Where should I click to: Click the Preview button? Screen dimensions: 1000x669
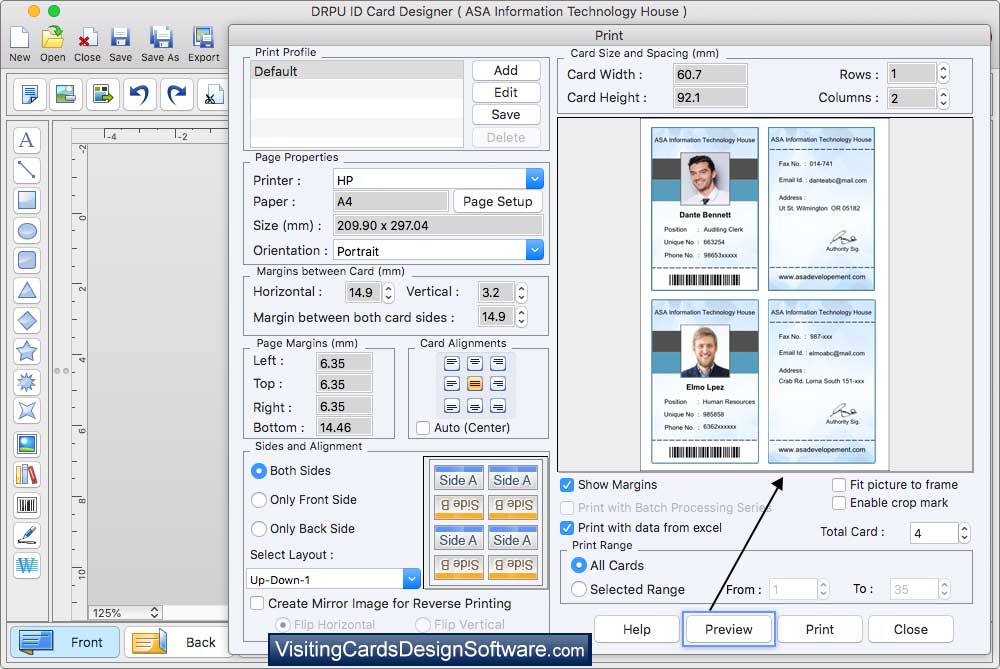tap(728, 629)
